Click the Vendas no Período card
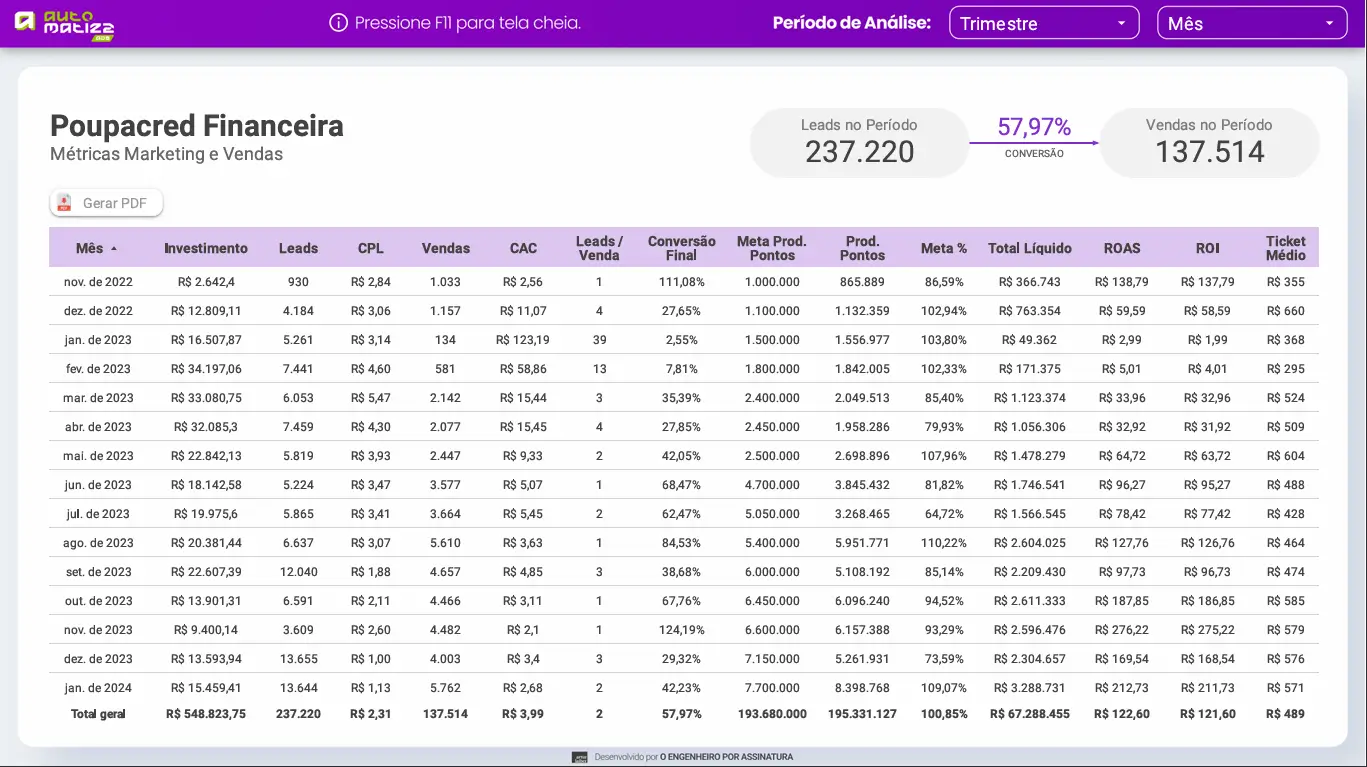 1209,142
